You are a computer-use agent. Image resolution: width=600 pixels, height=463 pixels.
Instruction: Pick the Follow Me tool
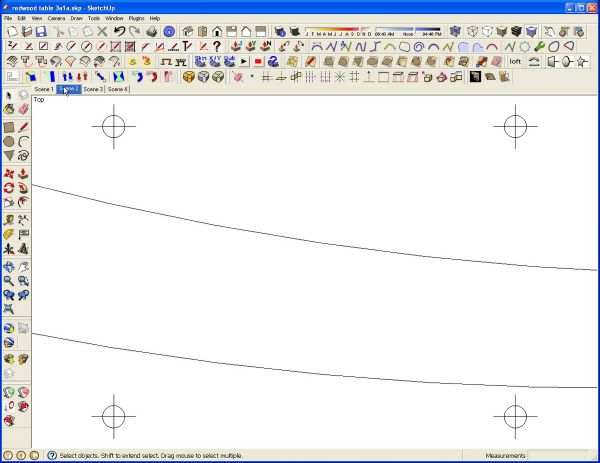tap(23, 188)
